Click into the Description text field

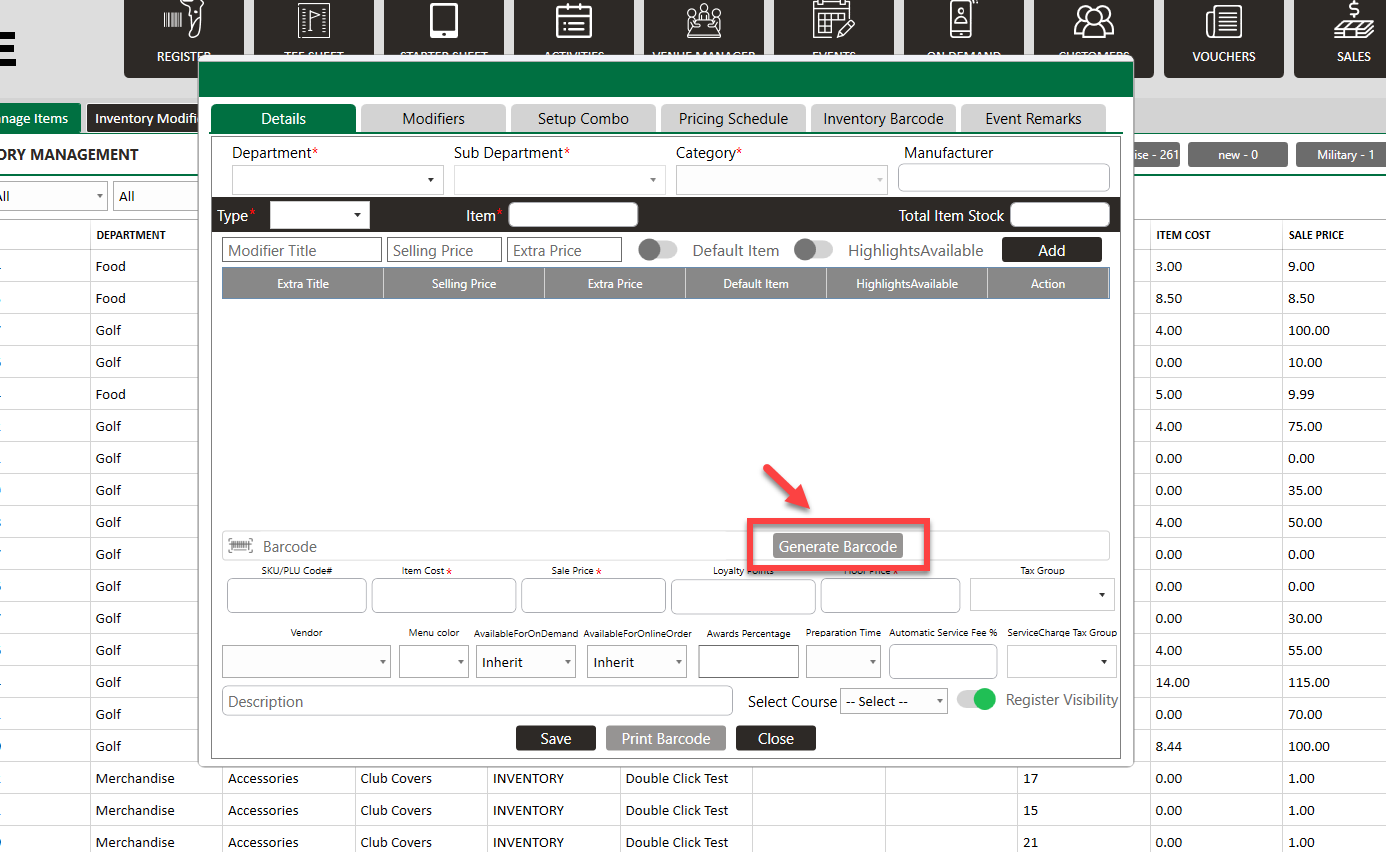click(x=477, y=701)
